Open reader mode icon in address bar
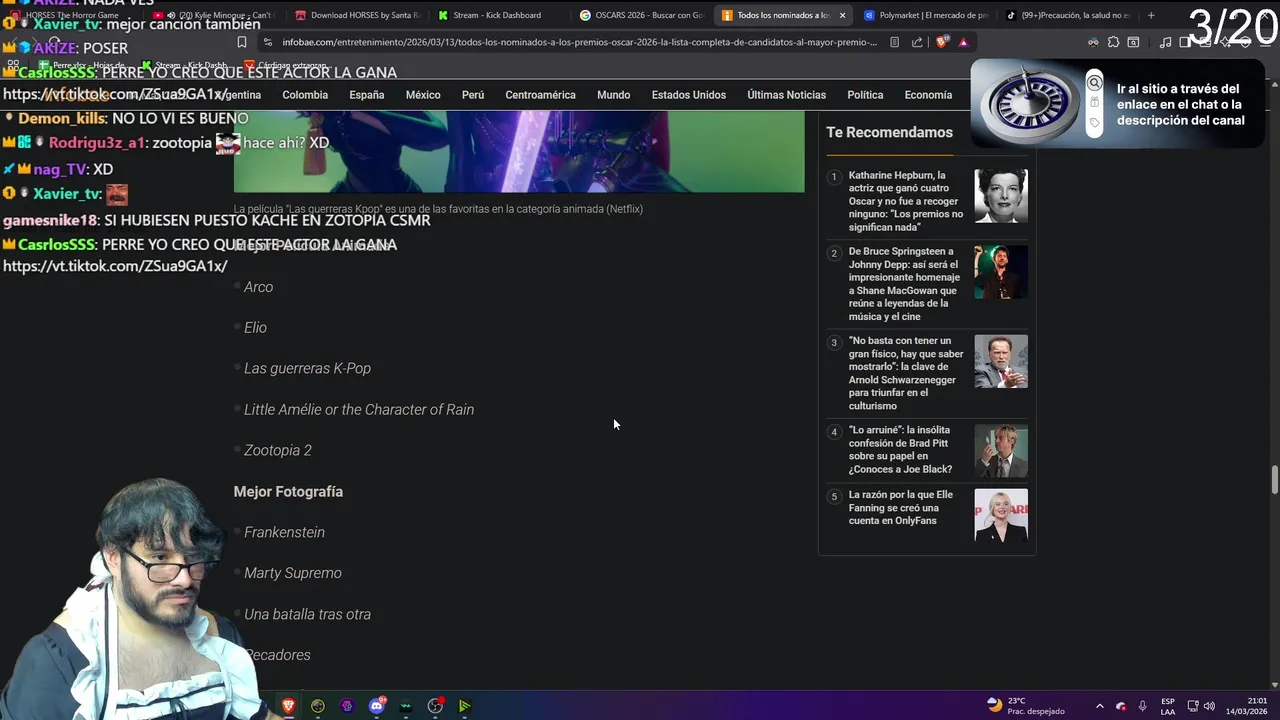This screenshot has height=720, width=1280. coord(894,42)
